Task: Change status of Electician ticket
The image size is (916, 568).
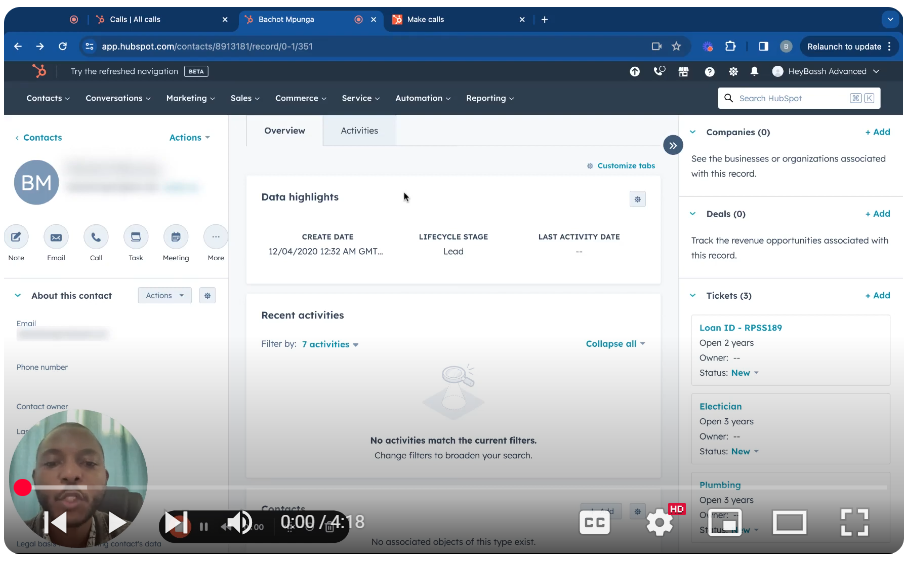Action: pyautogui.click(x=745, y=451)
